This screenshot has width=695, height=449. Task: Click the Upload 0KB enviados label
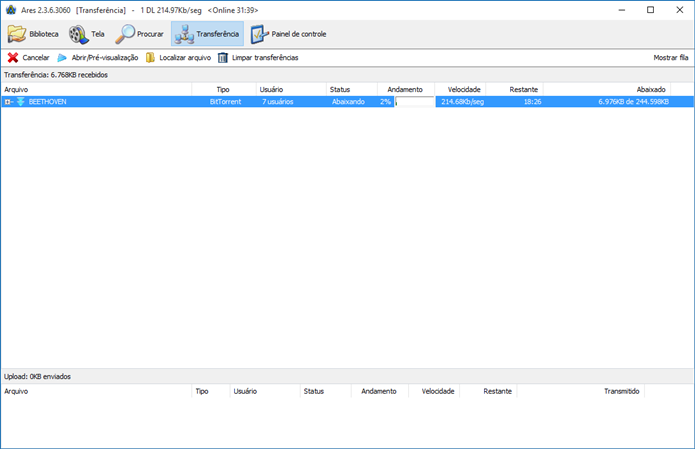click(37, 377)
